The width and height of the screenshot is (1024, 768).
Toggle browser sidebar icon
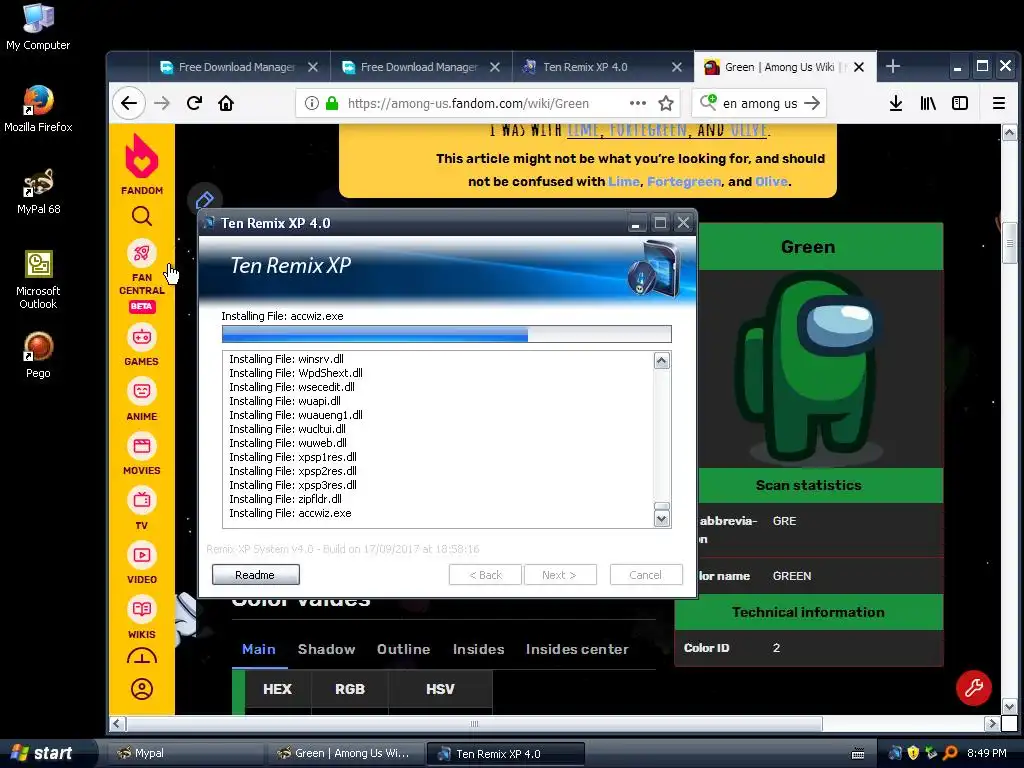960,103
